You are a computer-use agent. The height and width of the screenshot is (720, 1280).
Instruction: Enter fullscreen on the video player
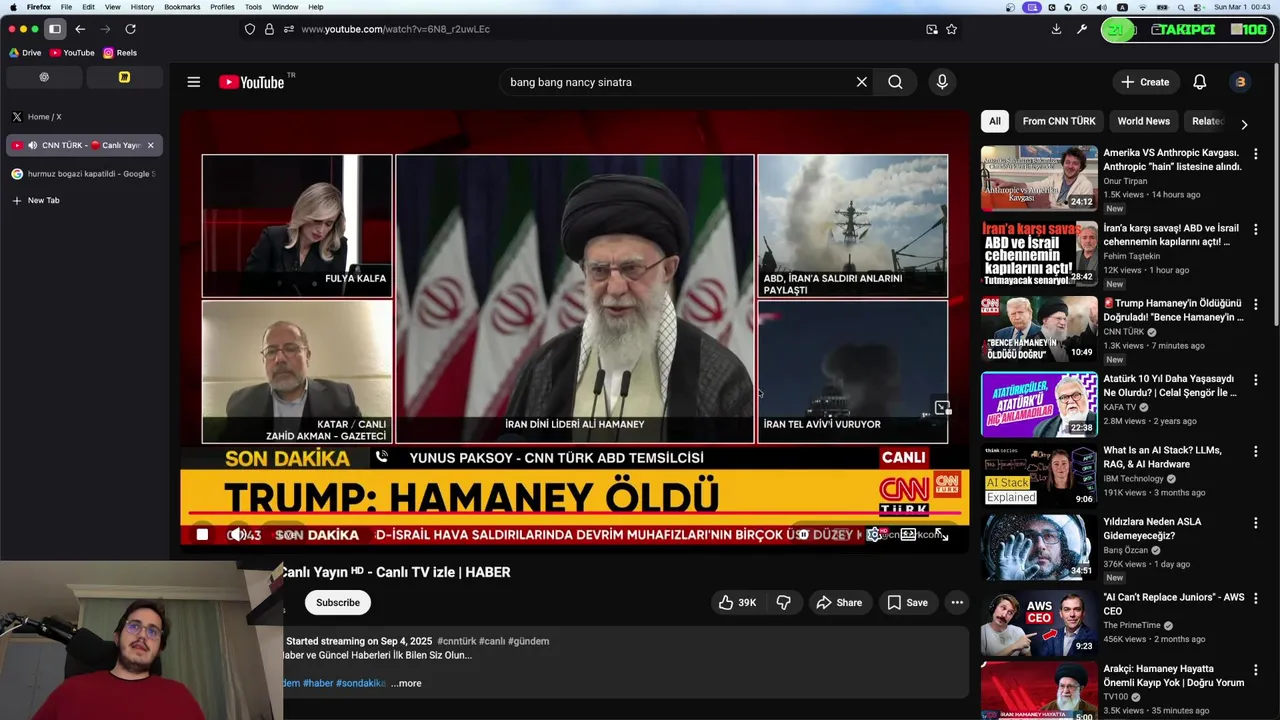[942, 535]
